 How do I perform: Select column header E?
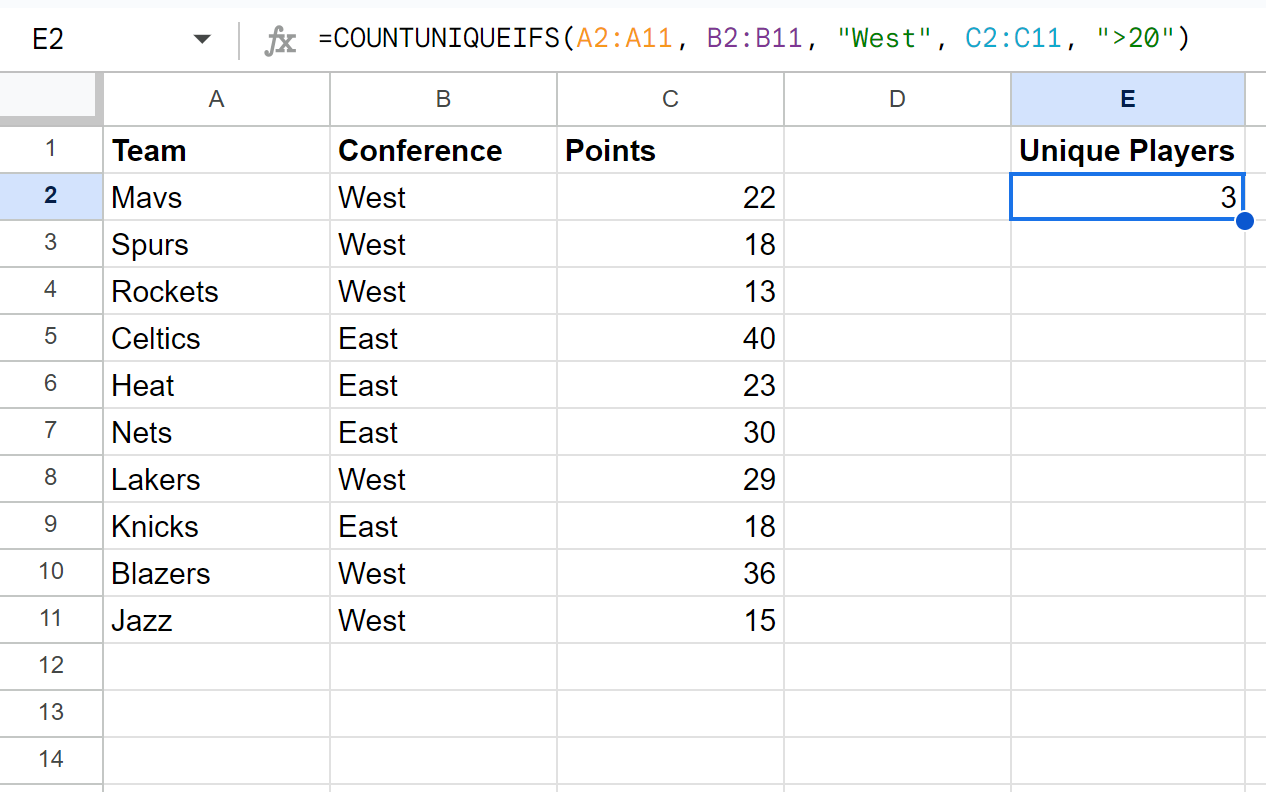(1127, 98)
